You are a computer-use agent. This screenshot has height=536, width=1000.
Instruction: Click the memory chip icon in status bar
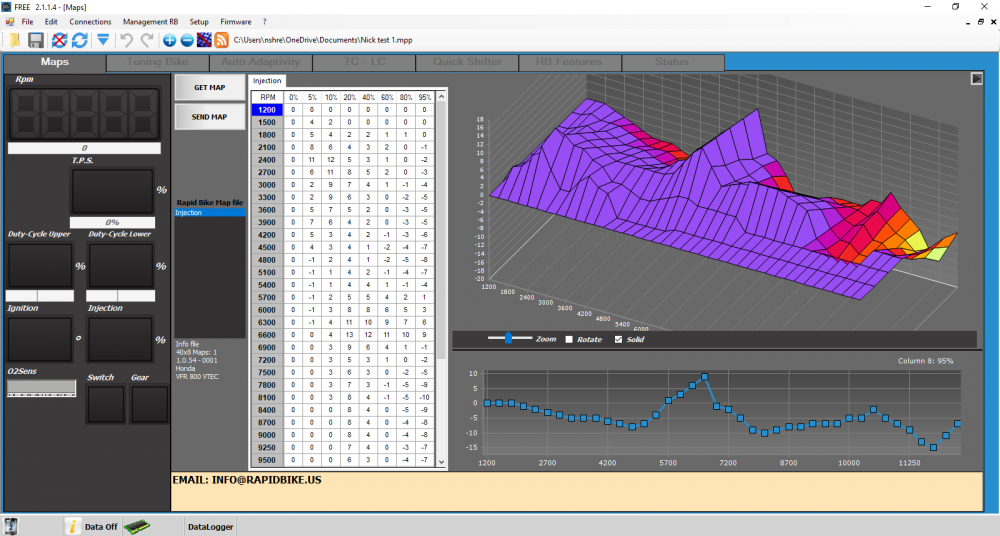pyautogui.click(x=136, y=525)
